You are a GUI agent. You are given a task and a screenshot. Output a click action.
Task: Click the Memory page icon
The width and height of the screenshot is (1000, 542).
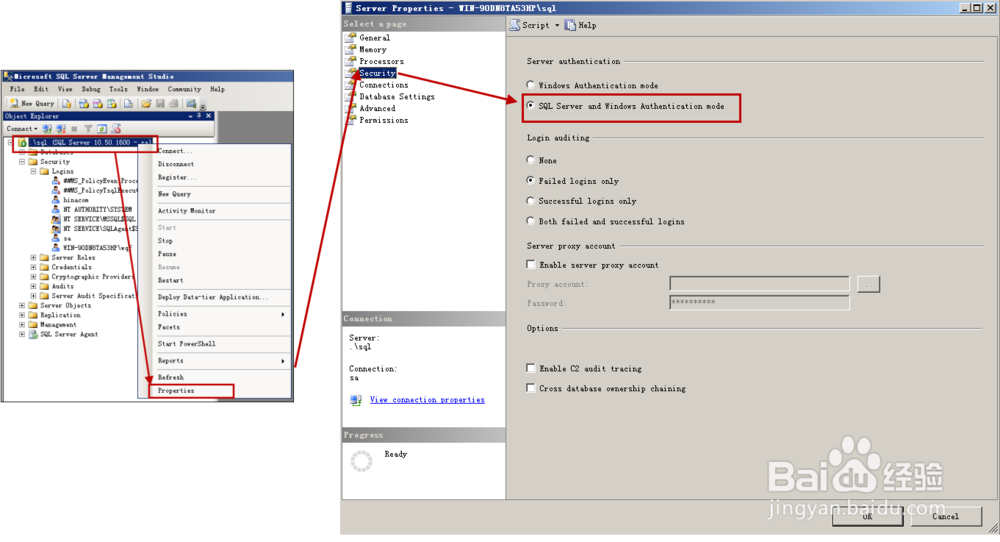point(351,49)
